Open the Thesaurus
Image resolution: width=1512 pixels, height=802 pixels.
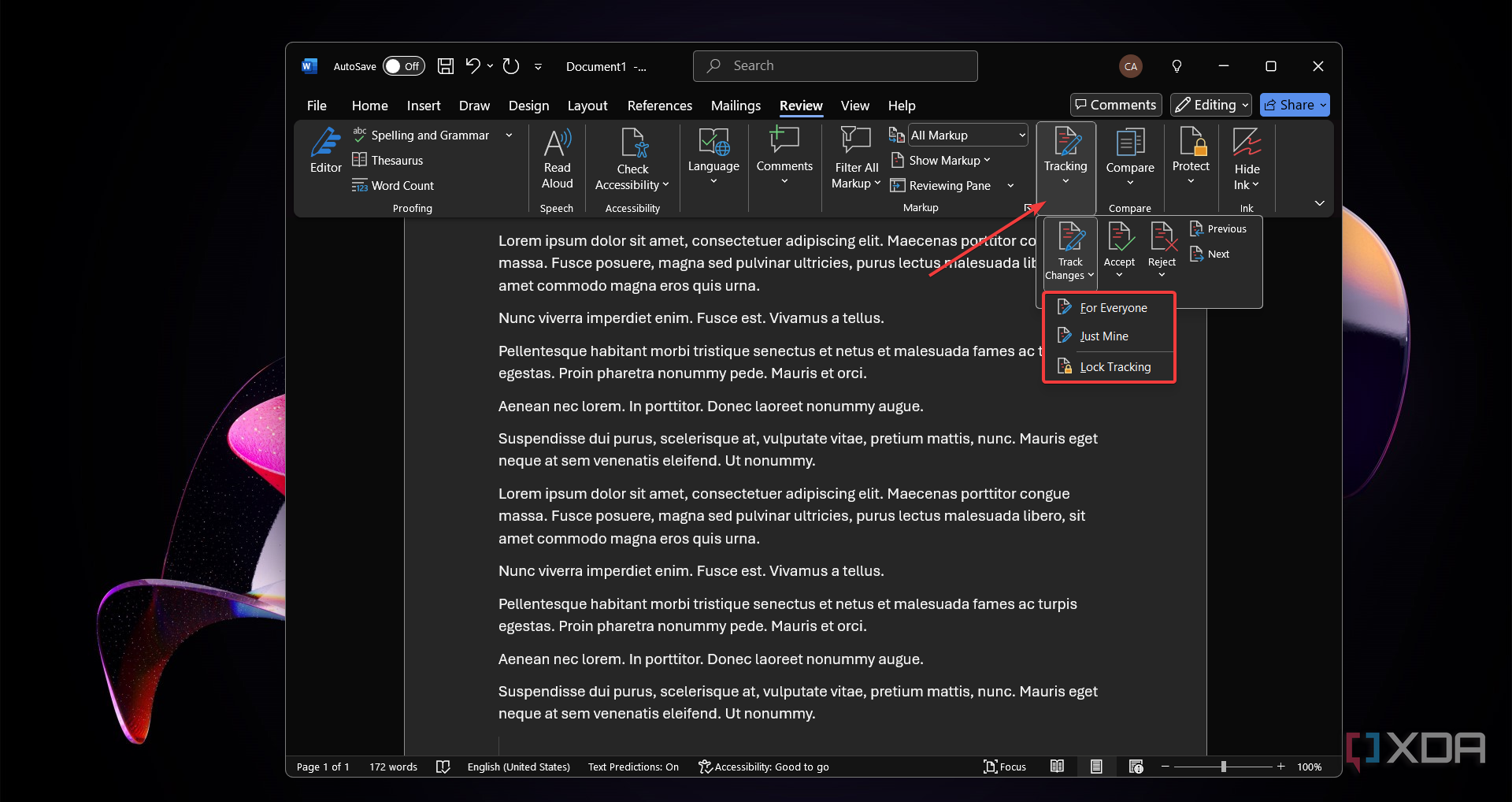[x=387, y=161]
